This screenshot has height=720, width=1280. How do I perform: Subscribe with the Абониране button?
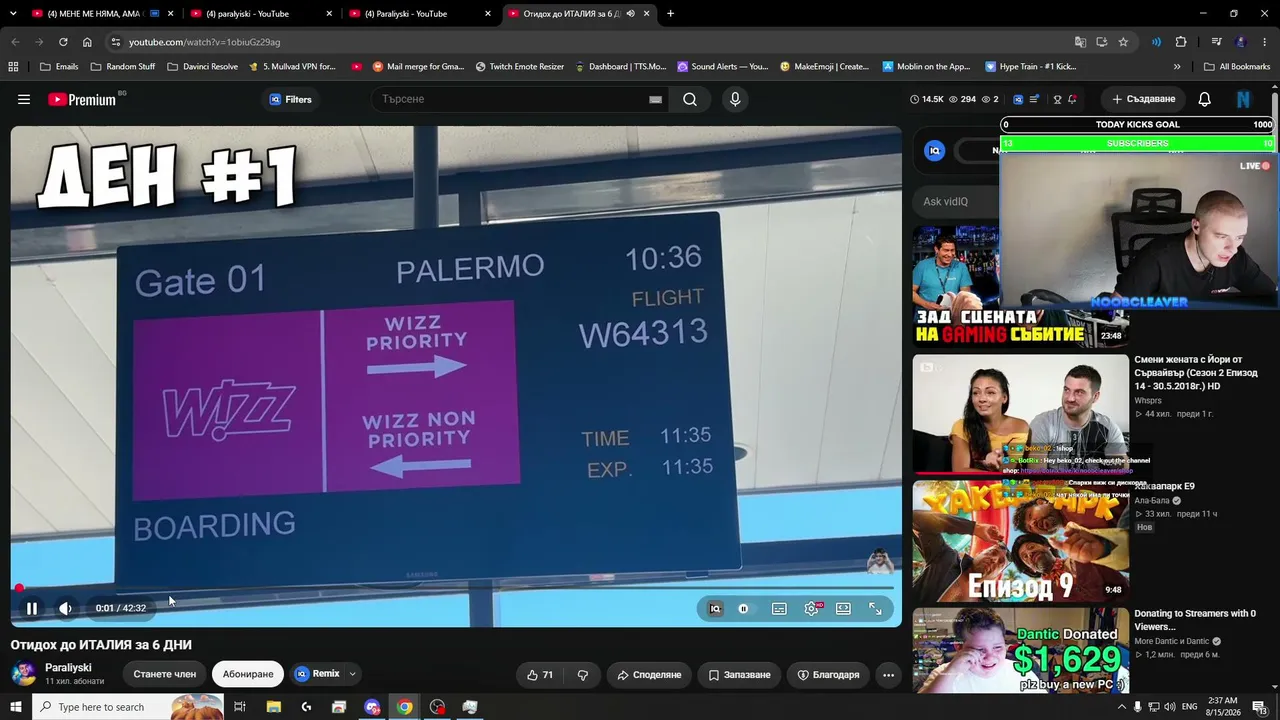(x=248, y=674)
